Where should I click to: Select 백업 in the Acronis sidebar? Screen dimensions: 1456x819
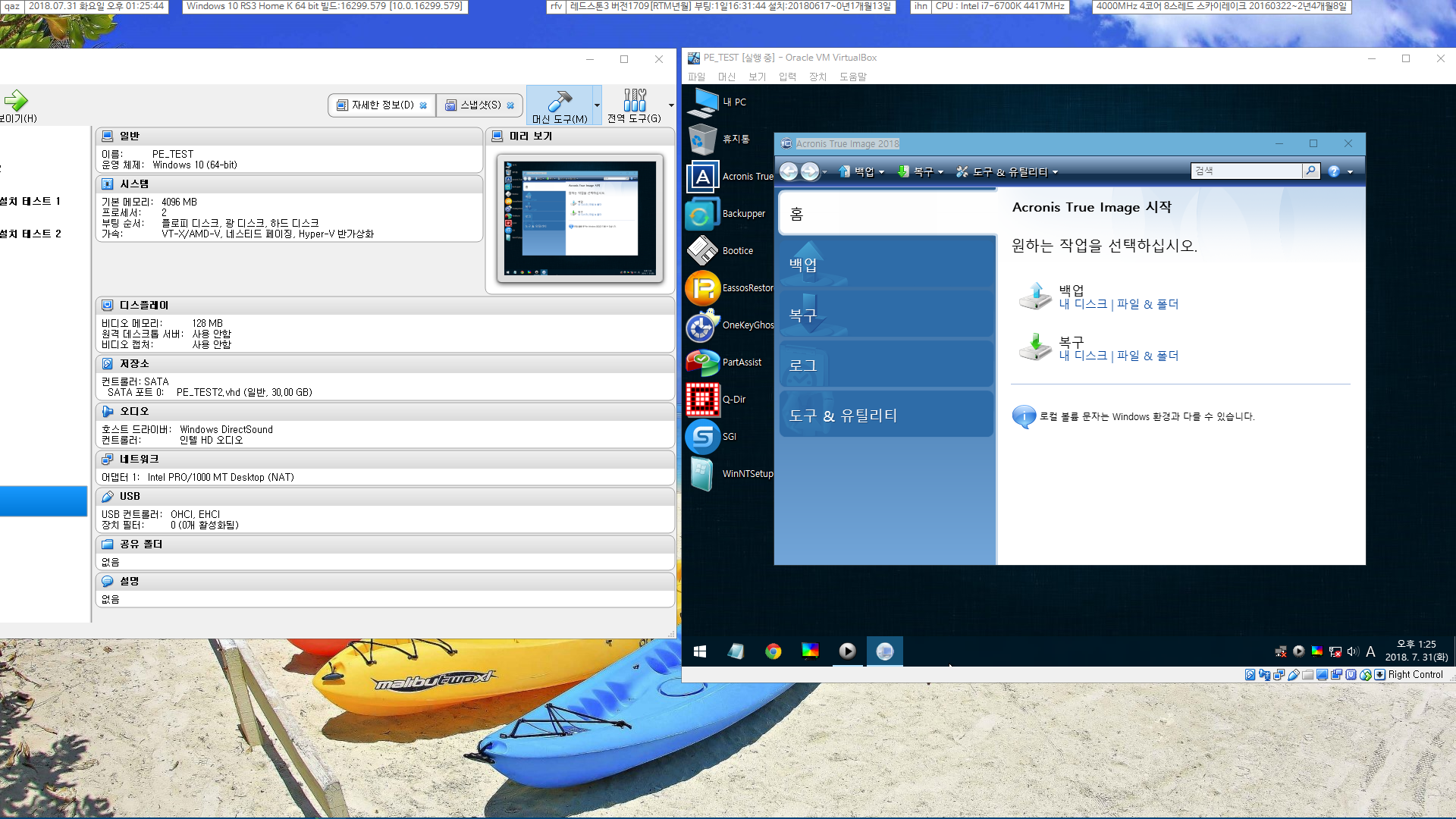point(887,264)
